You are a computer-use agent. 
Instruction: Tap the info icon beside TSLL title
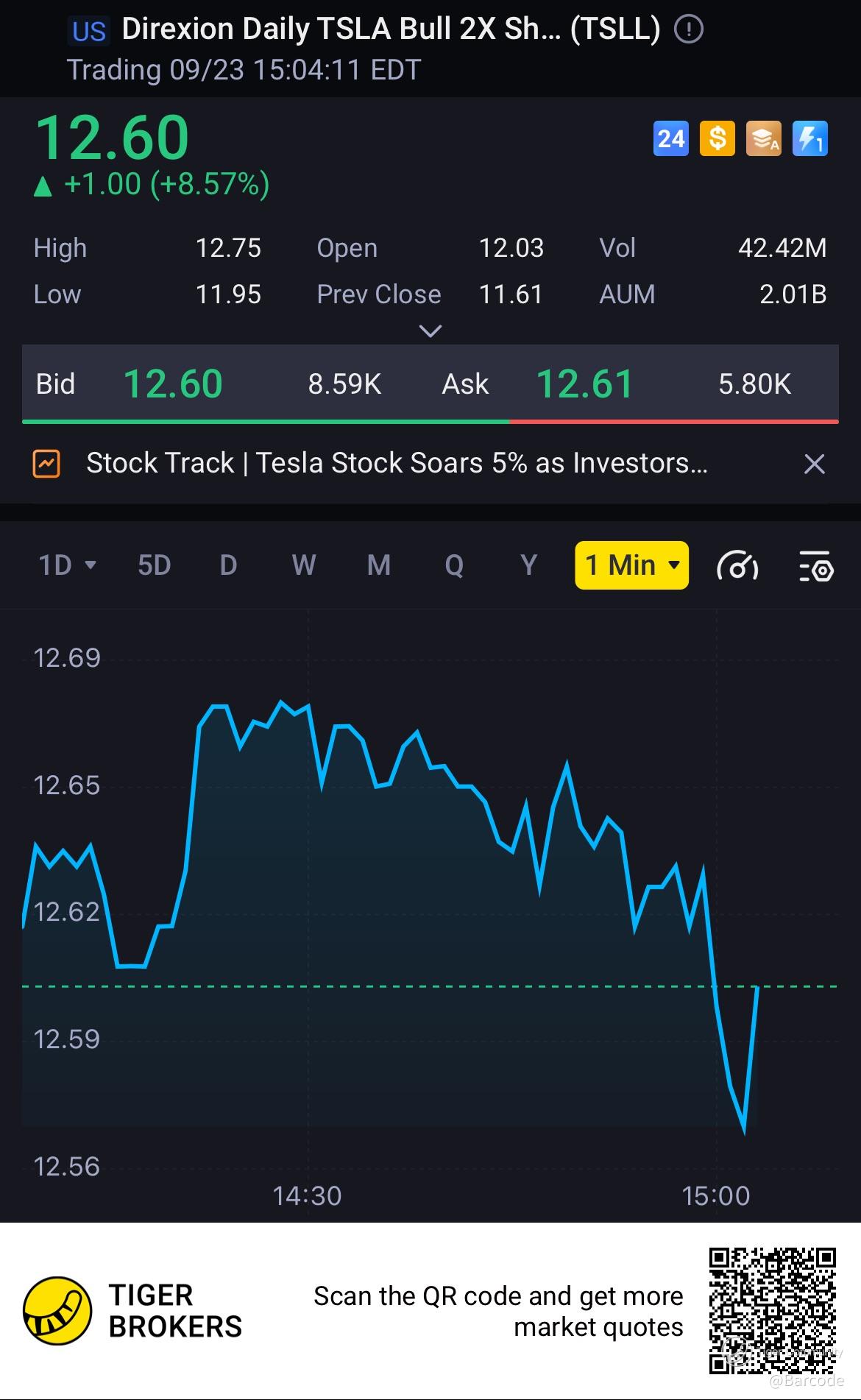689,29
